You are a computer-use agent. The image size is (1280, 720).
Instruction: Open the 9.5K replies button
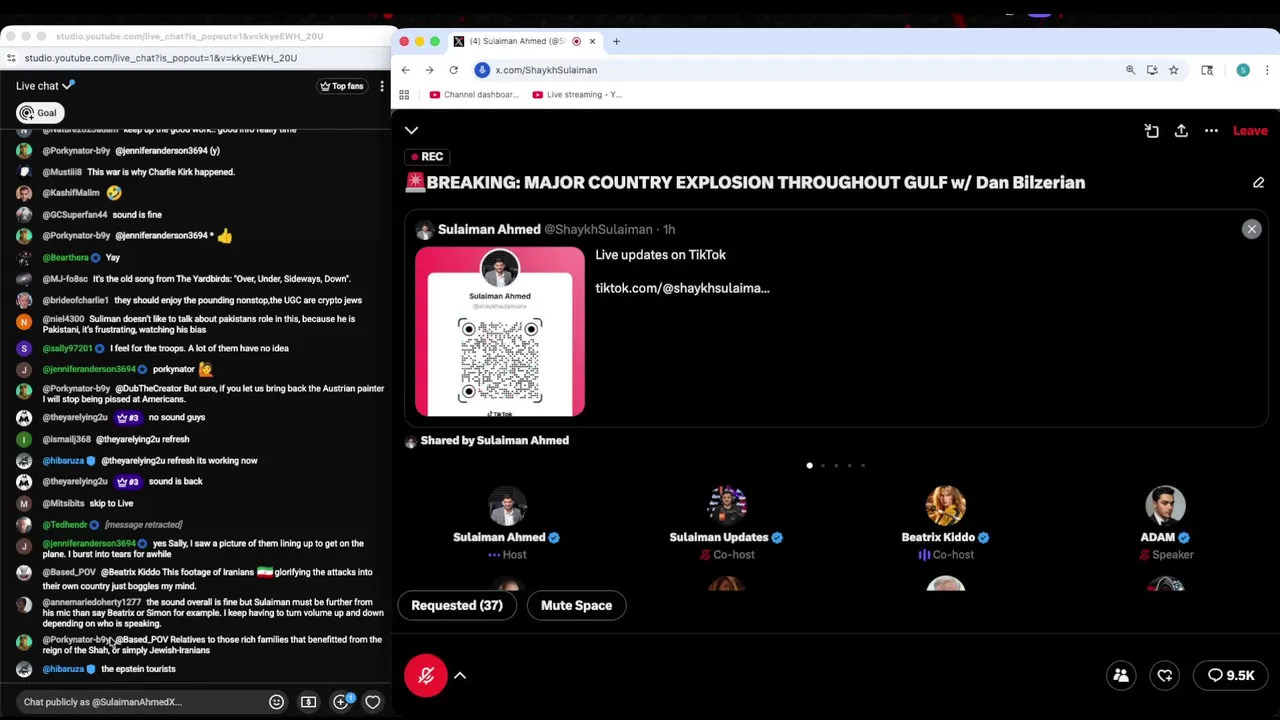pyautogui.click(x=1230, y=676)
